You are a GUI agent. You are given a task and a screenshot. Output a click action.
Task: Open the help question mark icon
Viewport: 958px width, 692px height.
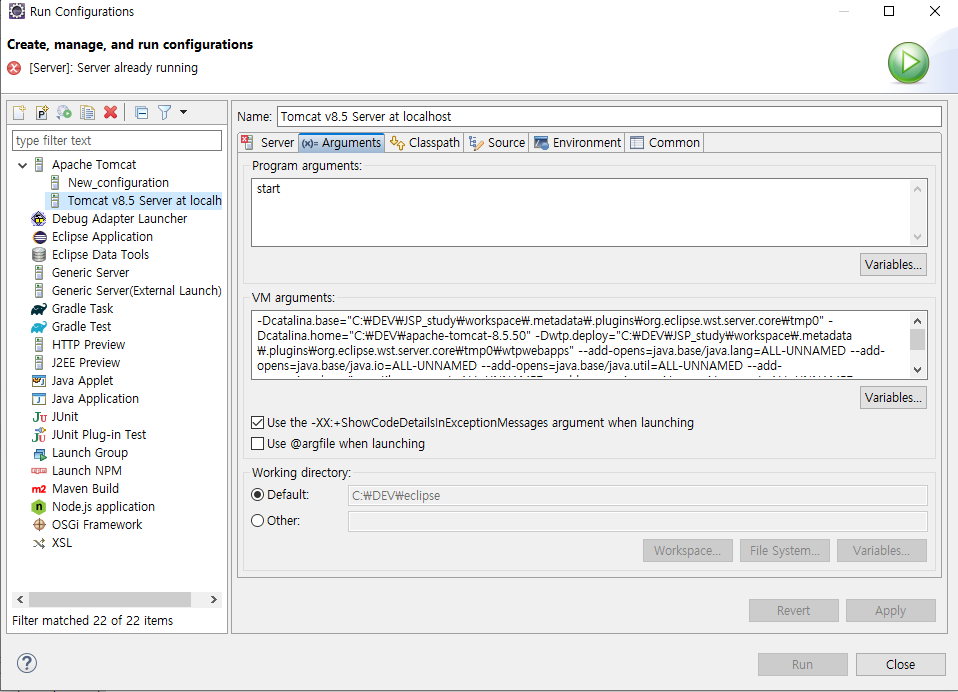point(27,663)
